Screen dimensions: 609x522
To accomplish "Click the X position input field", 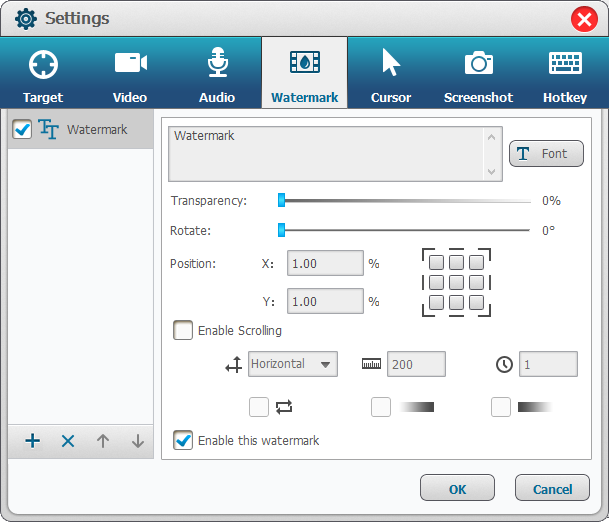I will click(x=325, y=264).
